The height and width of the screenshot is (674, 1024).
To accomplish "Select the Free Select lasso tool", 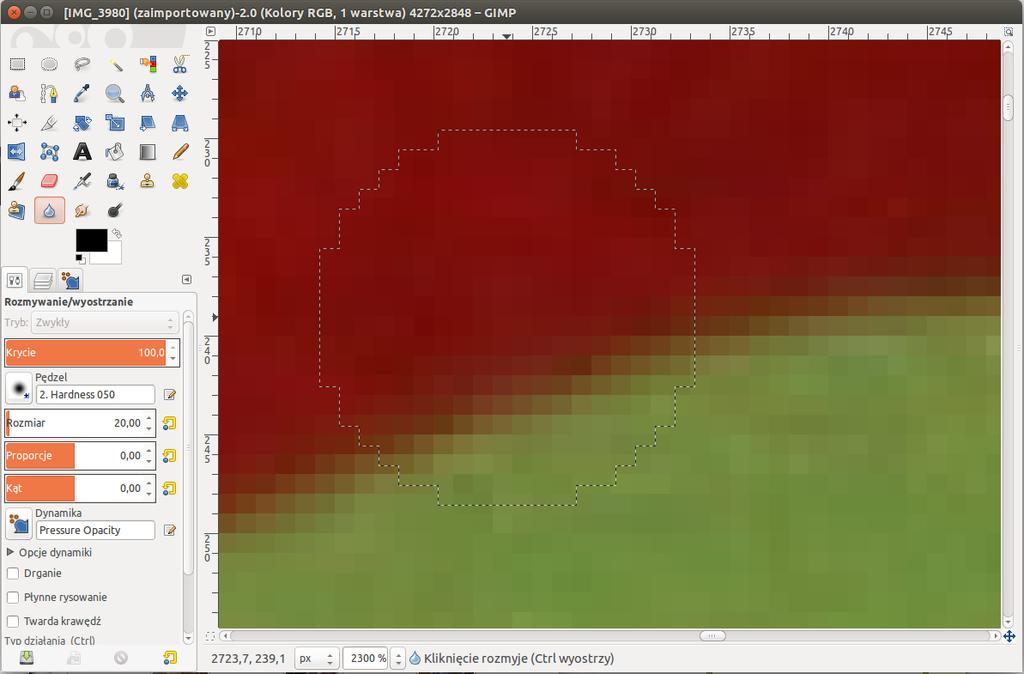I will 82,64.
